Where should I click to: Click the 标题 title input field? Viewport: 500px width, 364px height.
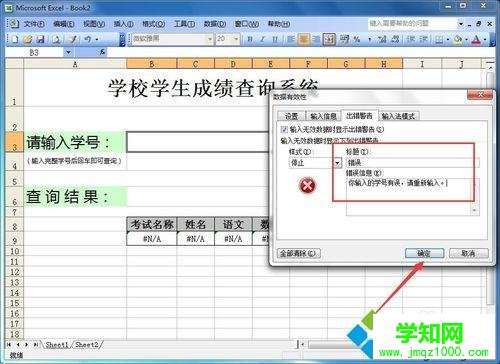click(x=413, y=163)
